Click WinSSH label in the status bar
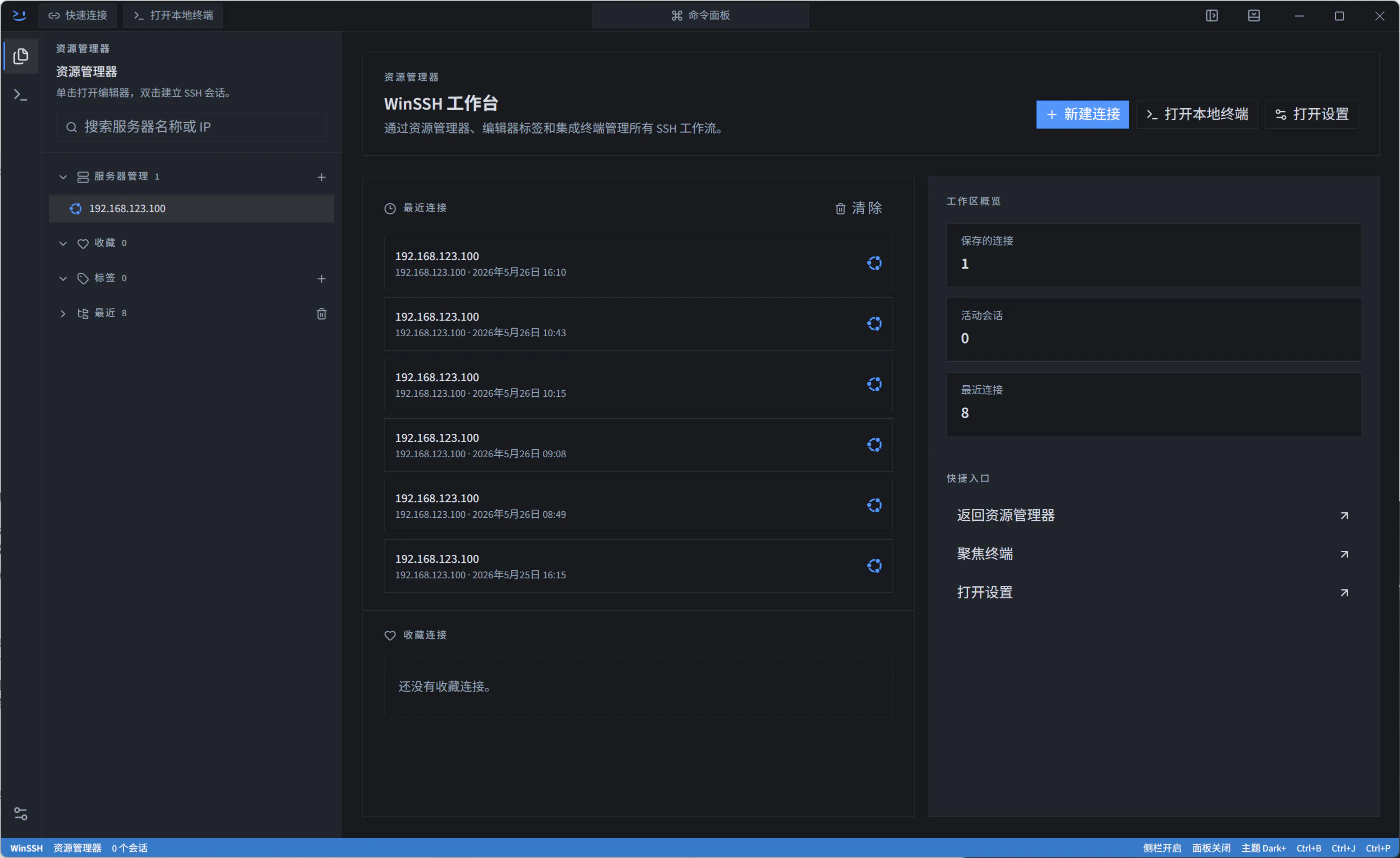Viewport: 1400px width, 858px height. pos(26,848)
